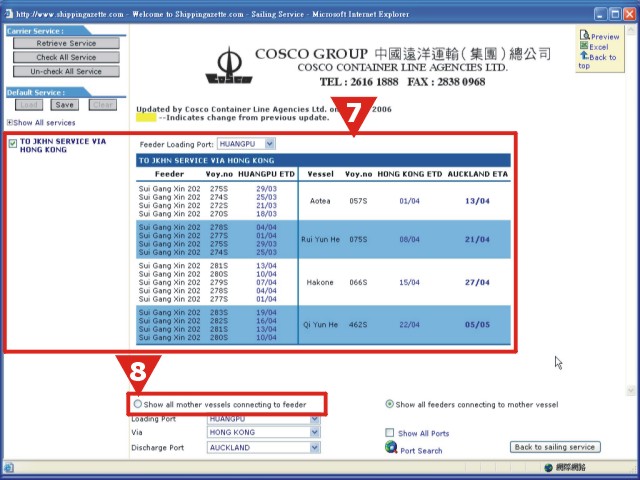640x480 pixels.
Task: Click the Vessel column header
Action: point(320,174)
